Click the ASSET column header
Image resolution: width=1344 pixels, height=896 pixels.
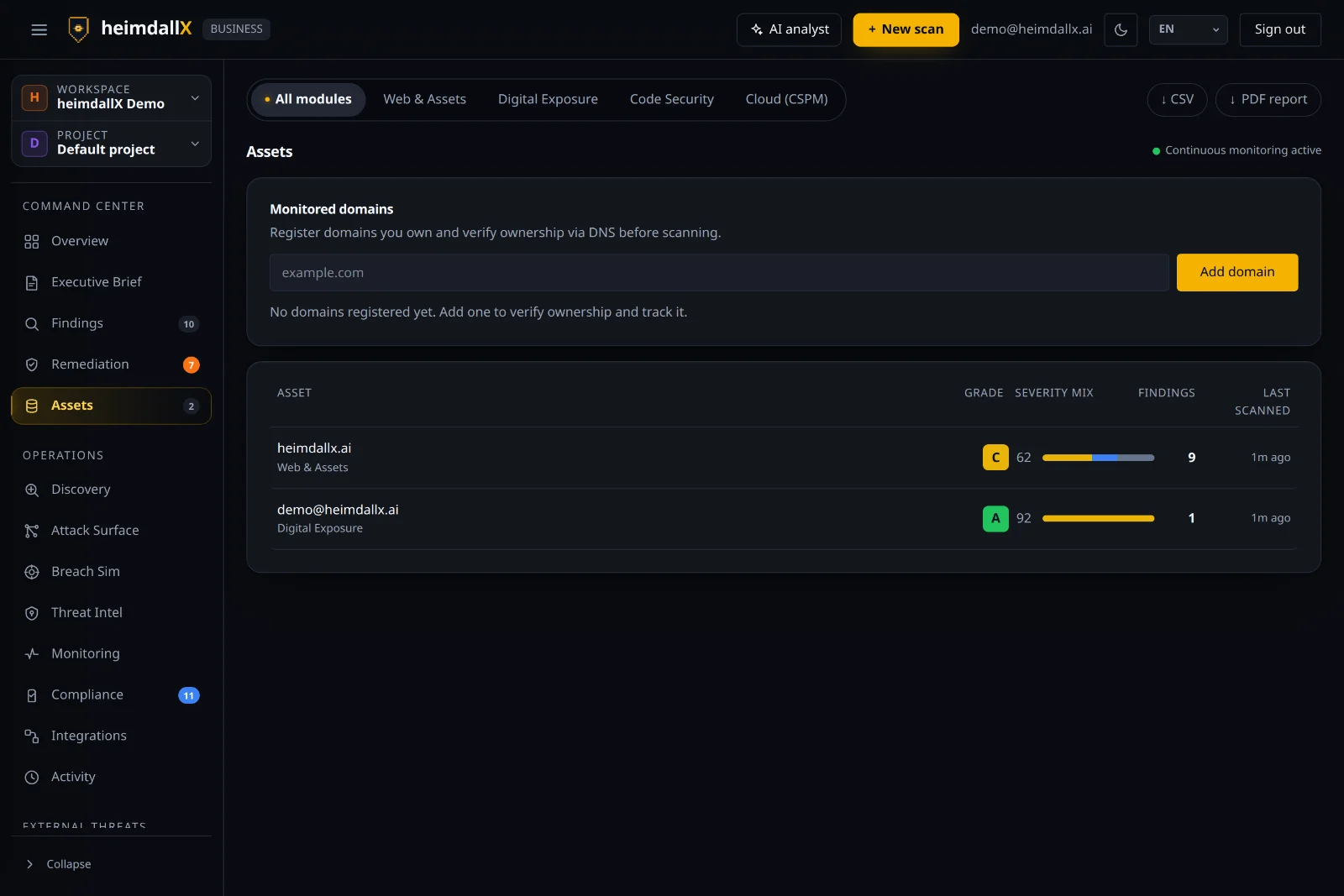point(294,393)
